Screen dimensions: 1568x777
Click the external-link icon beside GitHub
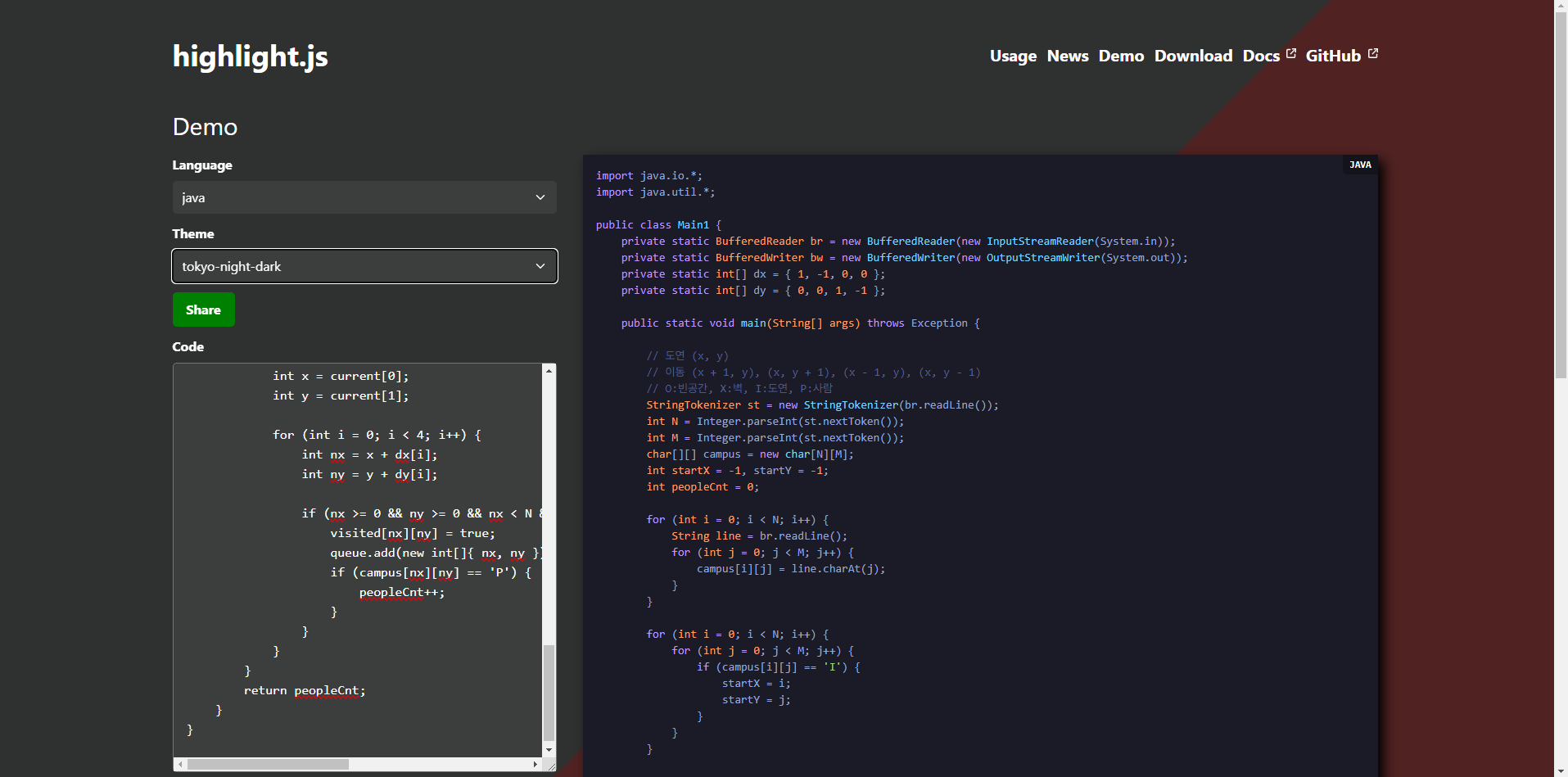pos(1373,53)
